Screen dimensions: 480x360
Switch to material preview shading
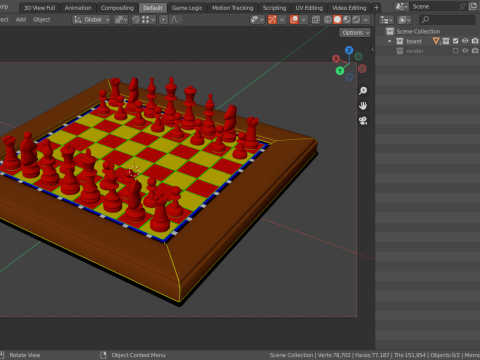pyautogui.click(x=347, y=20)
